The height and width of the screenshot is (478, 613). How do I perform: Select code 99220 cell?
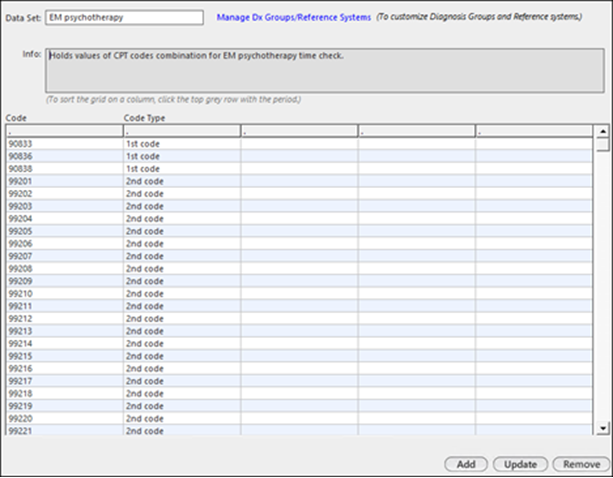[65, 419]
